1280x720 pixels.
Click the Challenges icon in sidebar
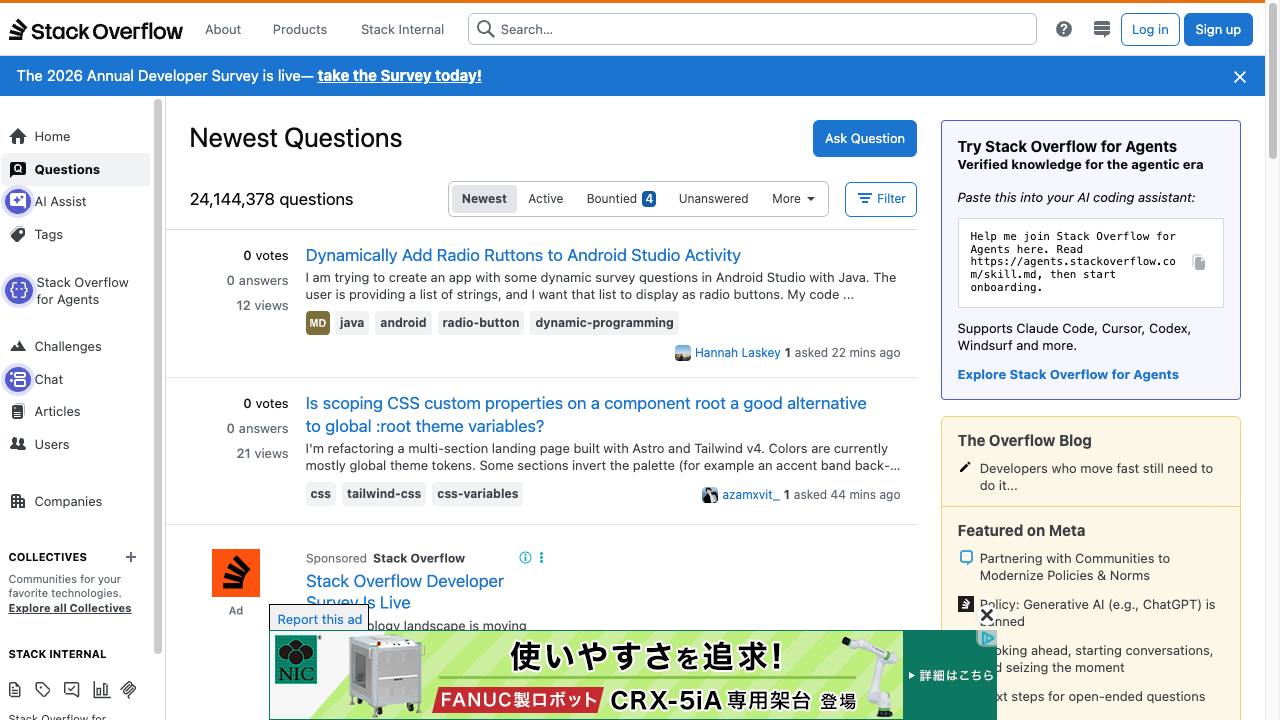point(18,346)
